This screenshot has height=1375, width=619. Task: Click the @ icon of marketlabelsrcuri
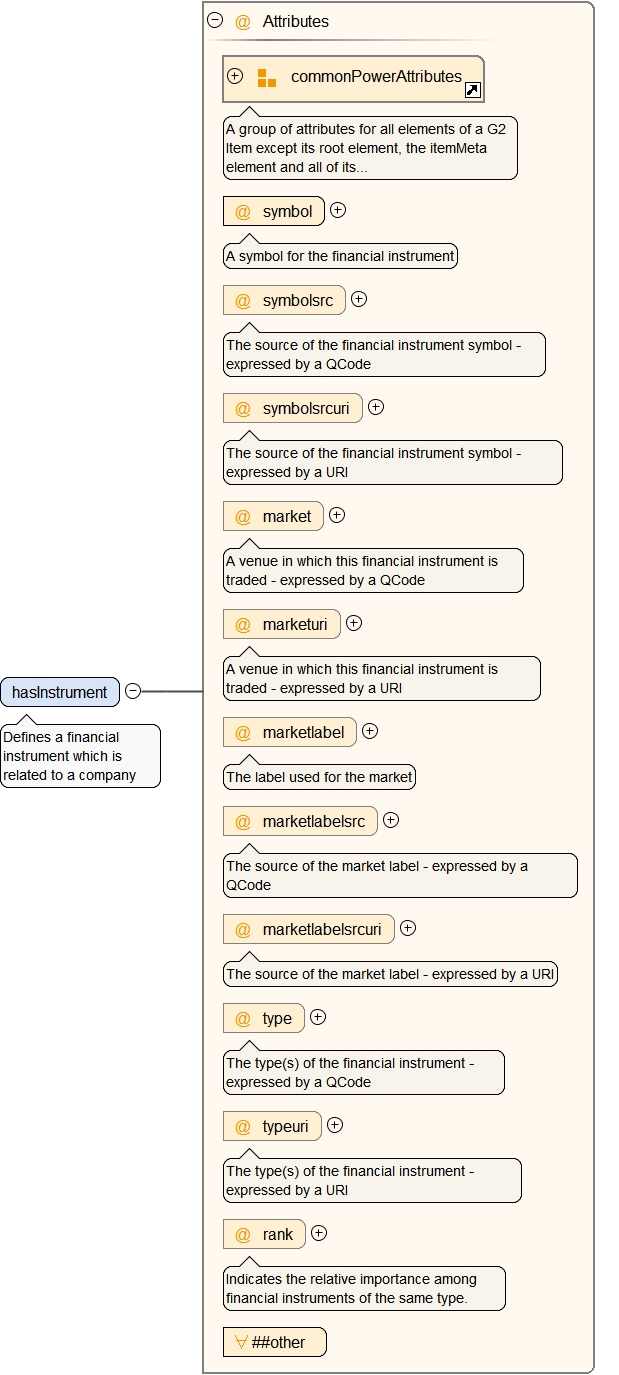(x=242, y=930)
